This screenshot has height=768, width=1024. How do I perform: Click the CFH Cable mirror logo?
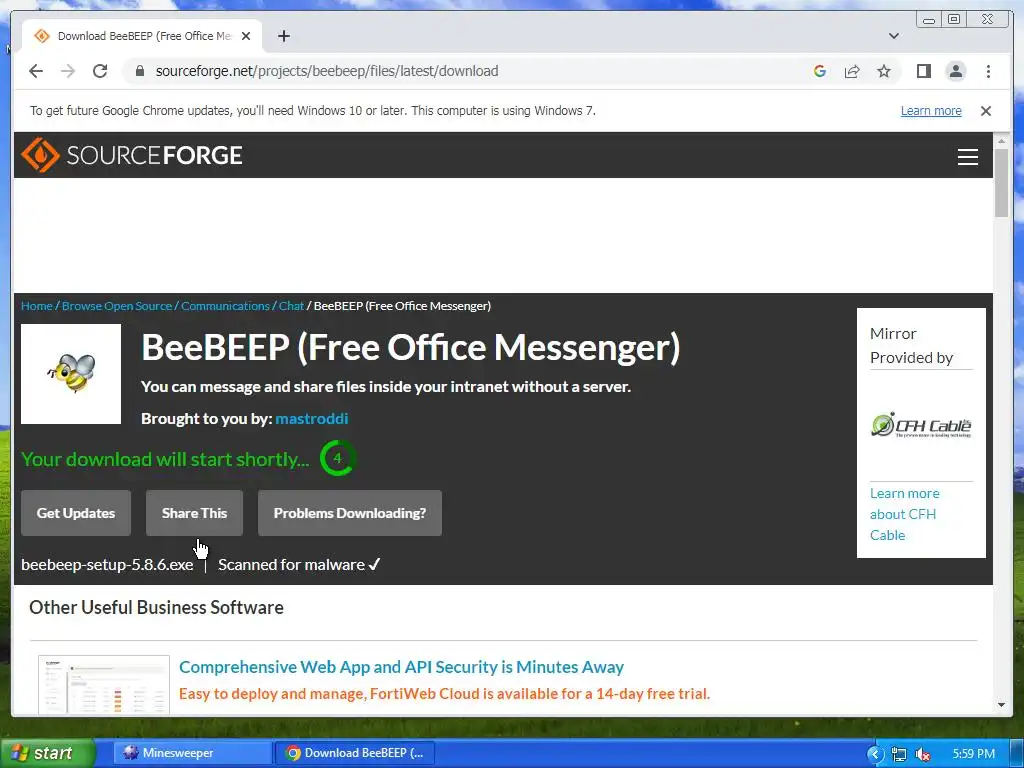[921, 425]
